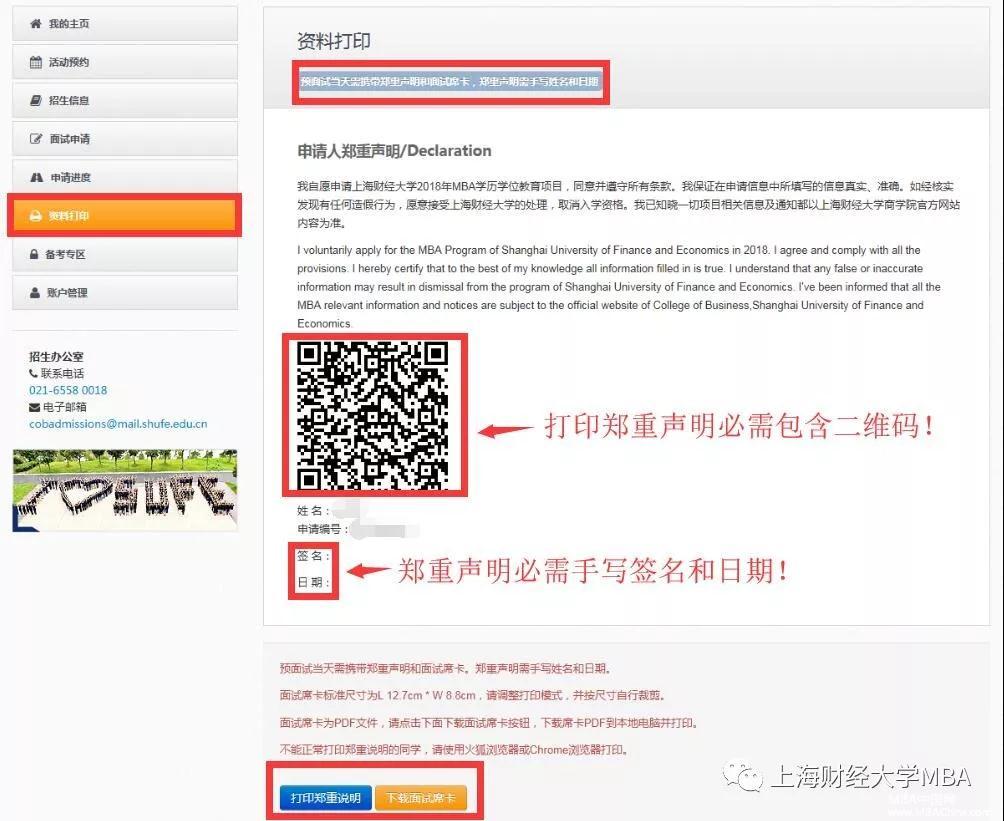This screenshot has height=821, width=1004.
Task: Click the home icon beside 我的主页
Action: click(36, 24)
